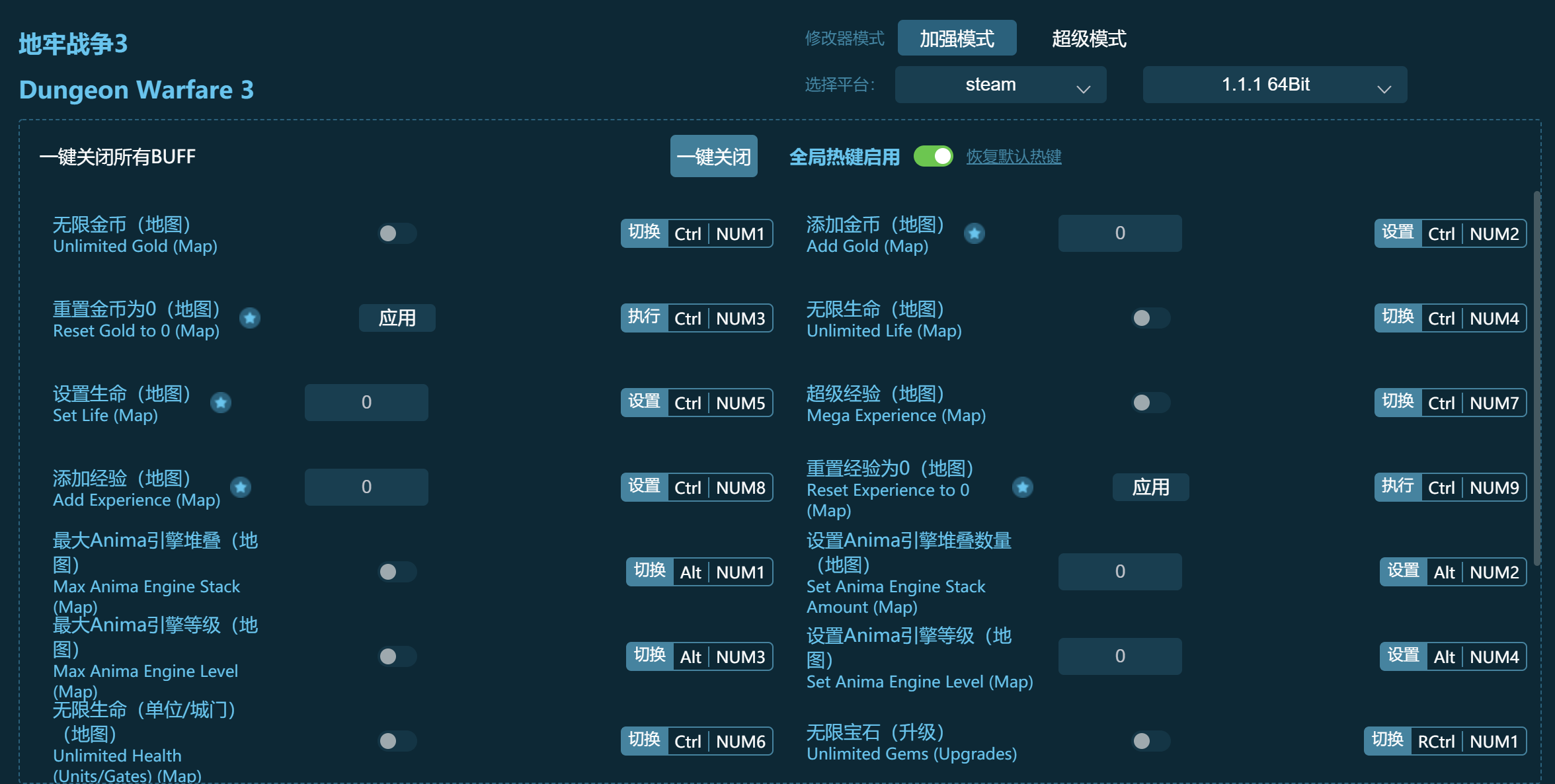Screen dimensions: 1555x784
Task: Click the vertical scrollbar of cheat list
Action: tap(1537, 378)
